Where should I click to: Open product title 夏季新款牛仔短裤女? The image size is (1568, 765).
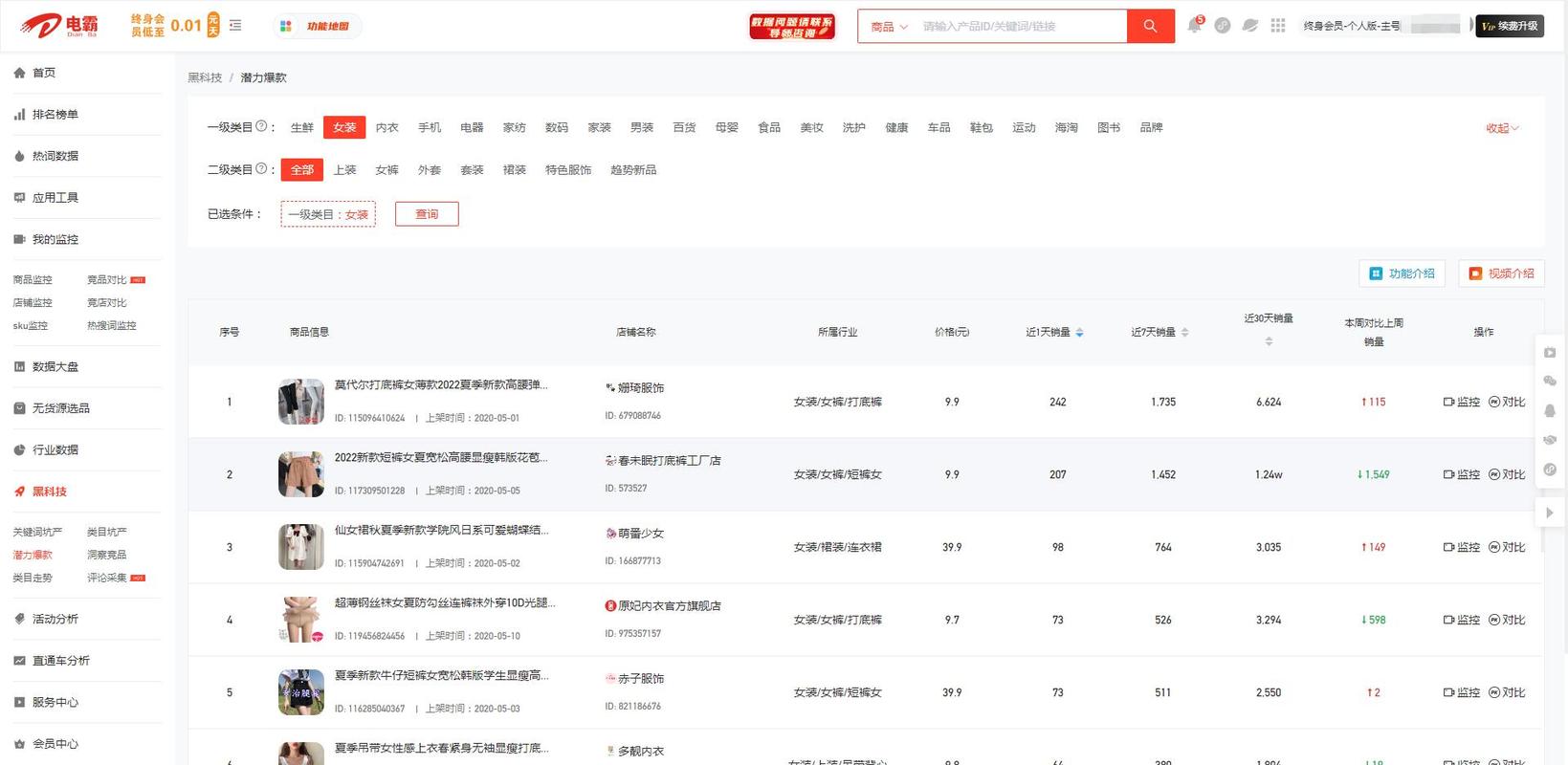[x=442, y=675]
